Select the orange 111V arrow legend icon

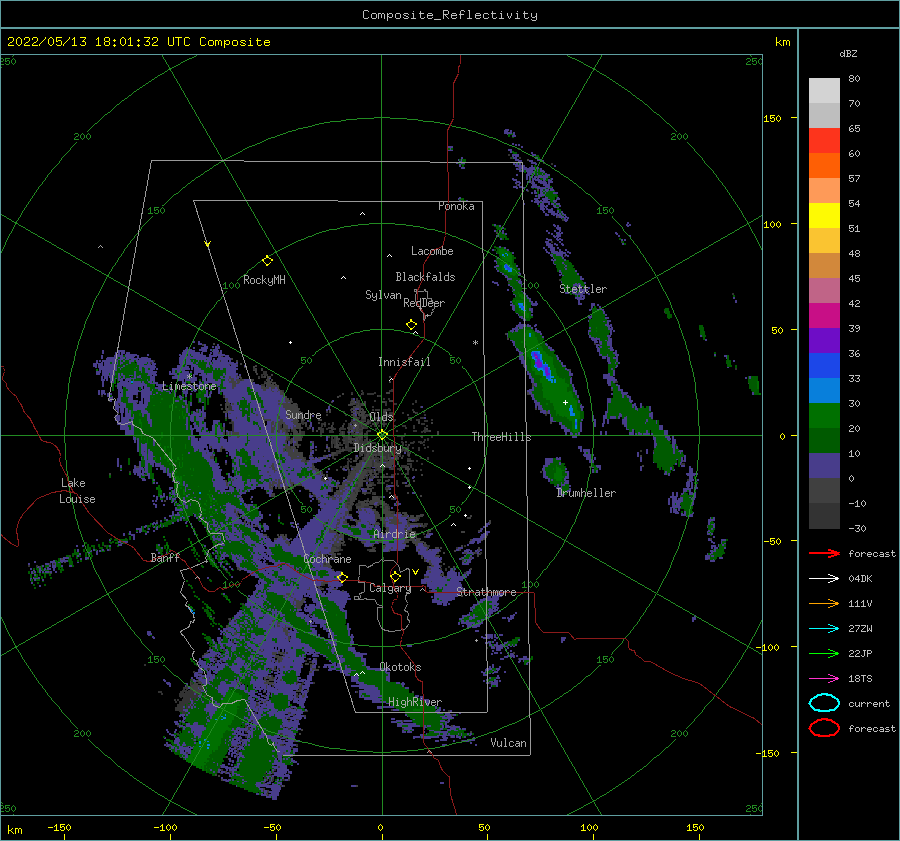824,603
